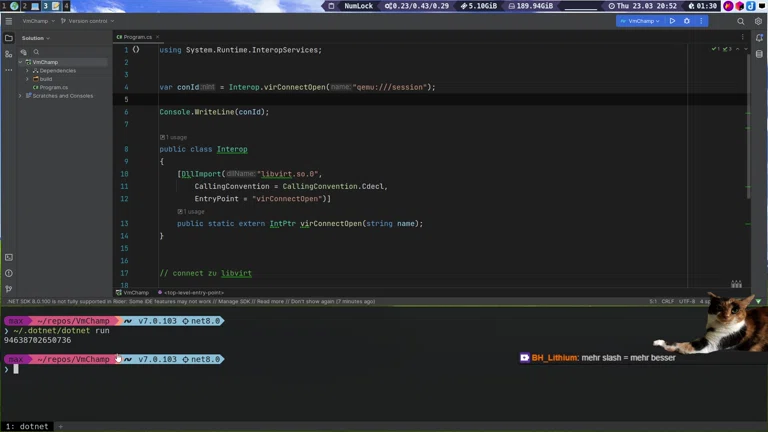Click the JetBrains Toolbox tray icon
This screenshot has width=768, height=432.
[x=740, y=6]
